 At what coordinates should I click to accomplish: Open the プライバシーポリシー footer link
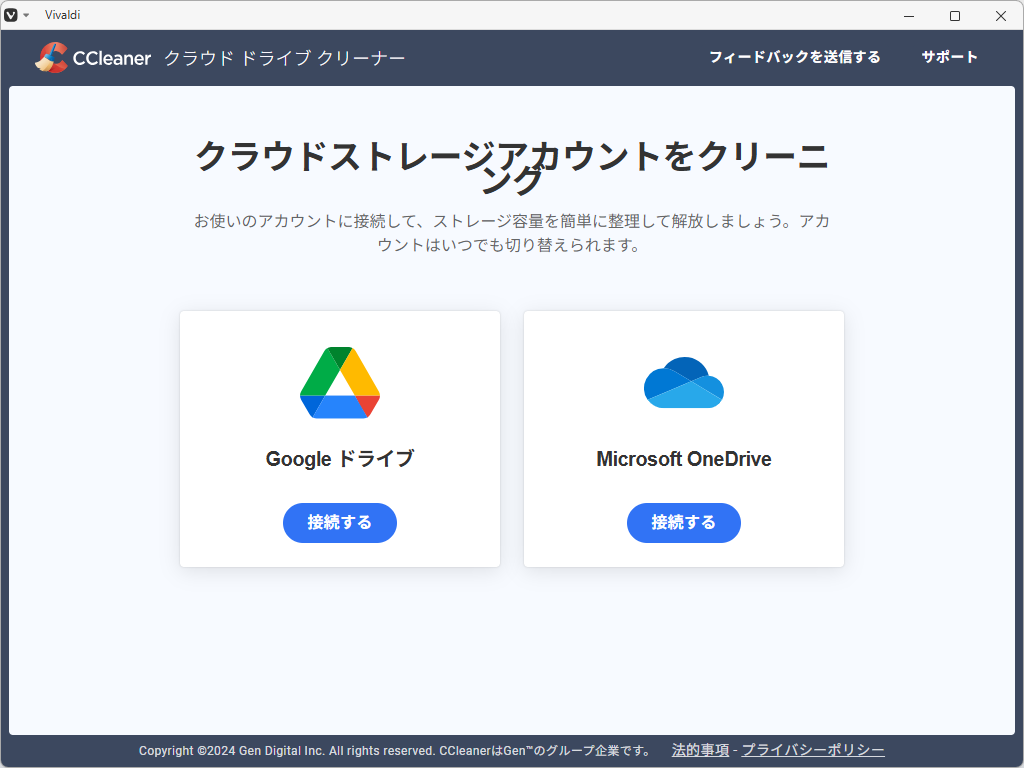[x=813, y=750]
